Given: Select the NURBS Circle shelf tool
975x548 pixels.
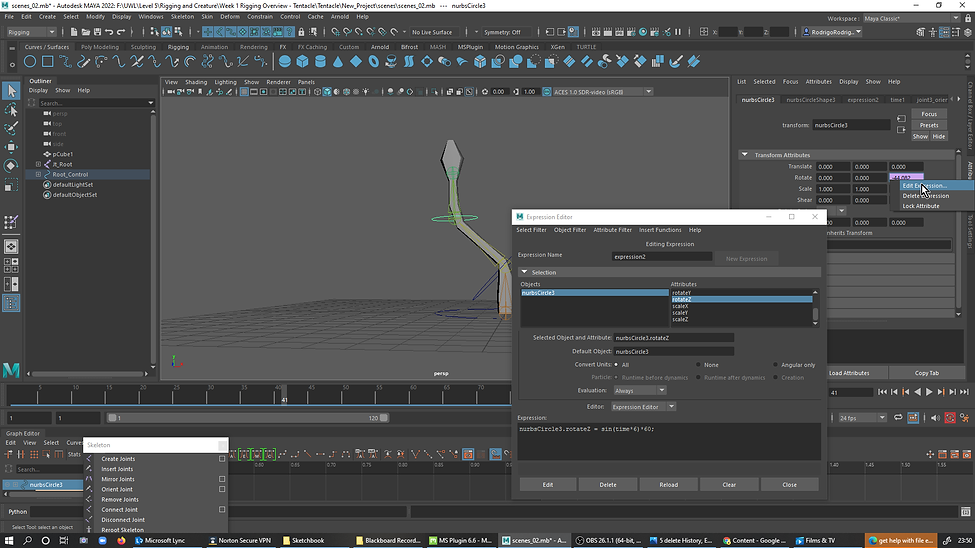Looking at the screenshot, I should tap(29, 62).
